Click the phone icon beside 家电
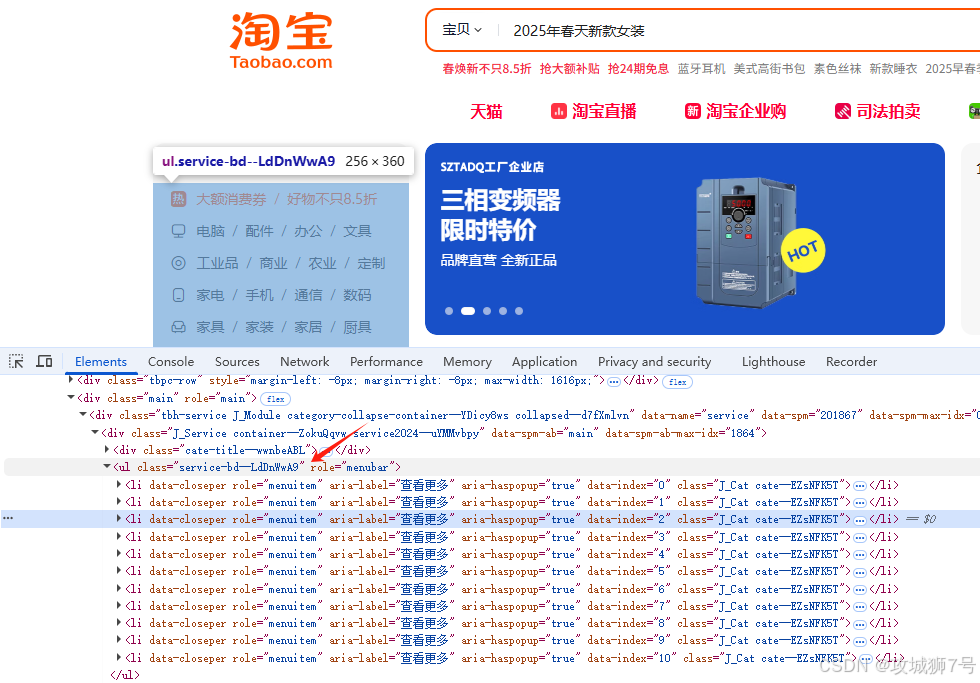Viewport: 980px width, 683px height. pos(179,295)
